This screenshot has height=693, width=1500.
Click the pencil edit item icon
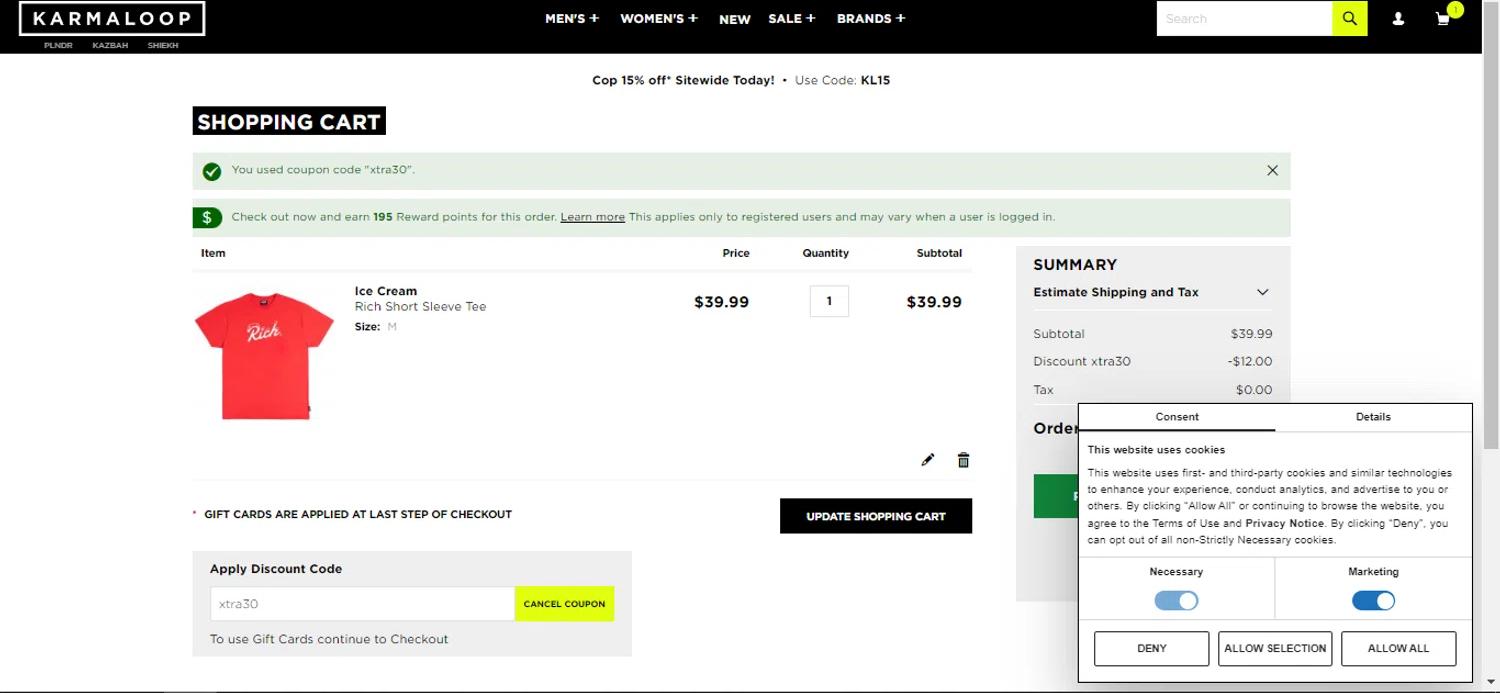click(928, 460)
